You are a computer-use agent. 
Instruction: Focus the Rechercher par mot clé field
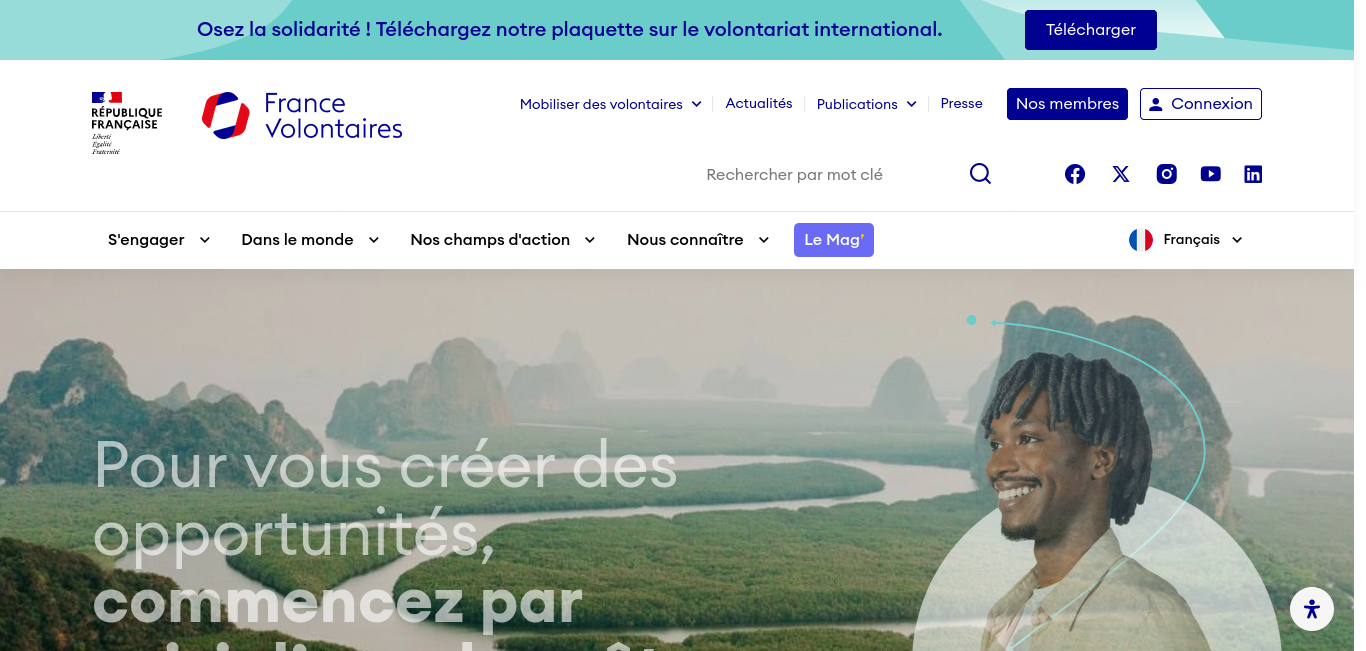point(830,174)
